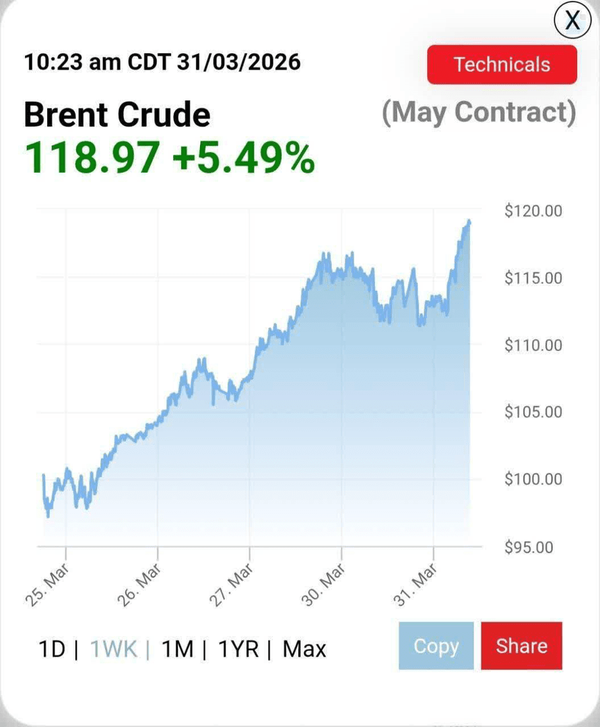This screenshot has height=727, width=600.
Task: Click the +5.49% change figure
Action: (244, 158)
